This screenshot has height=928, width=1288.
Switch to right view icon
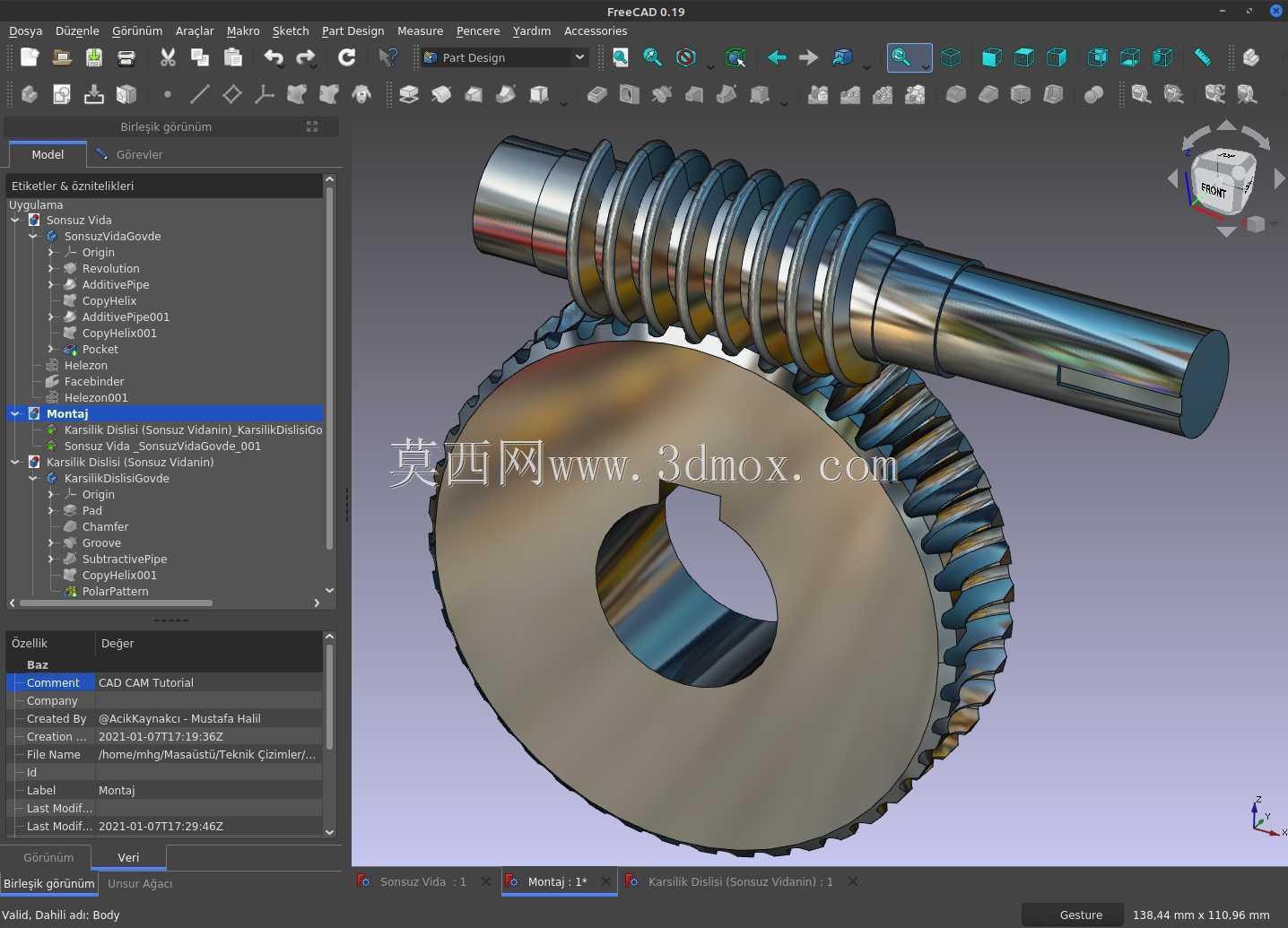point(1057,57)
